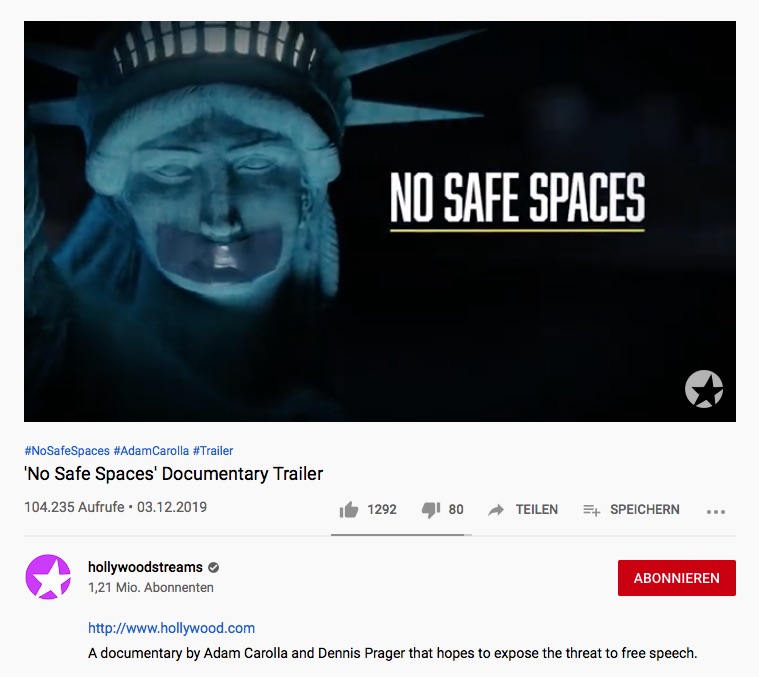This screenshot has height=677, width=759.
Task: Click the dislike count 80
Action: pyautogui.click(x=456, y=510)
